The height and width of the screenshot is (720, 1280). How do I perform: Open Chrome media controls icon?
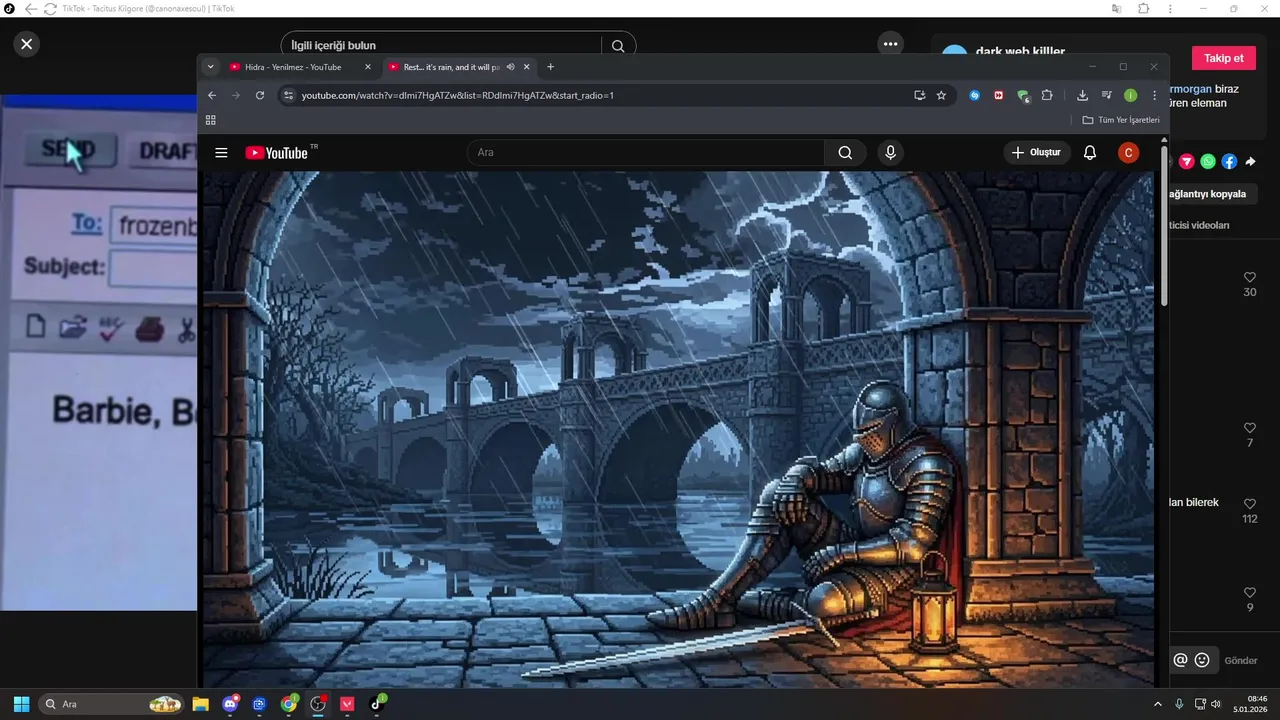click(1106, 95)
